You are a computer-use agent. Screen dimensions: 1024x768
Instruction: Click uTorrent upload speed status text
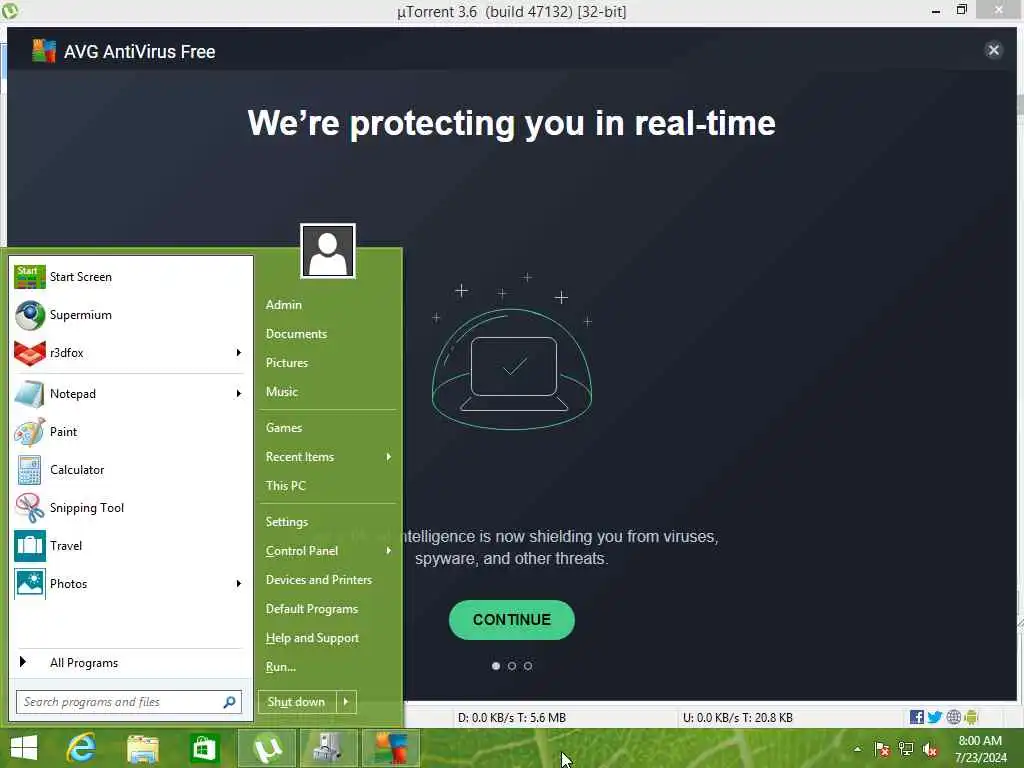[x=737, y=718]
